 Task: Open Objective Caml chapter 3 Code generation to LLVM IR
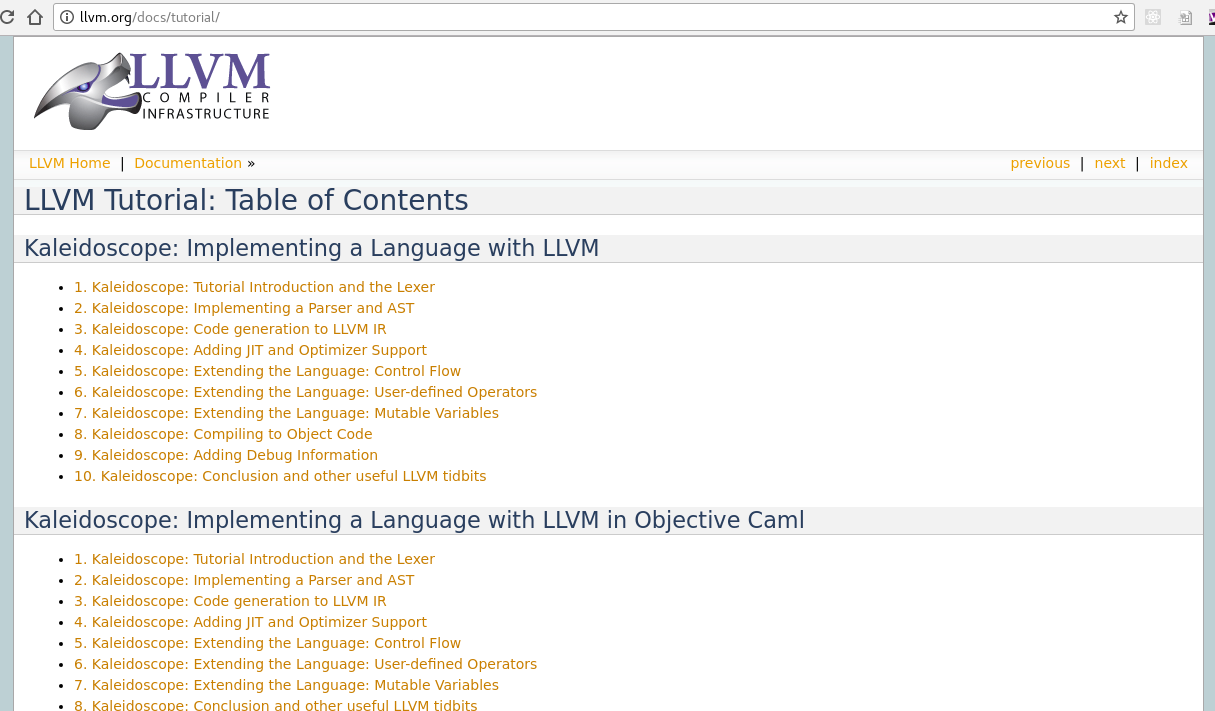coord(230,601)
